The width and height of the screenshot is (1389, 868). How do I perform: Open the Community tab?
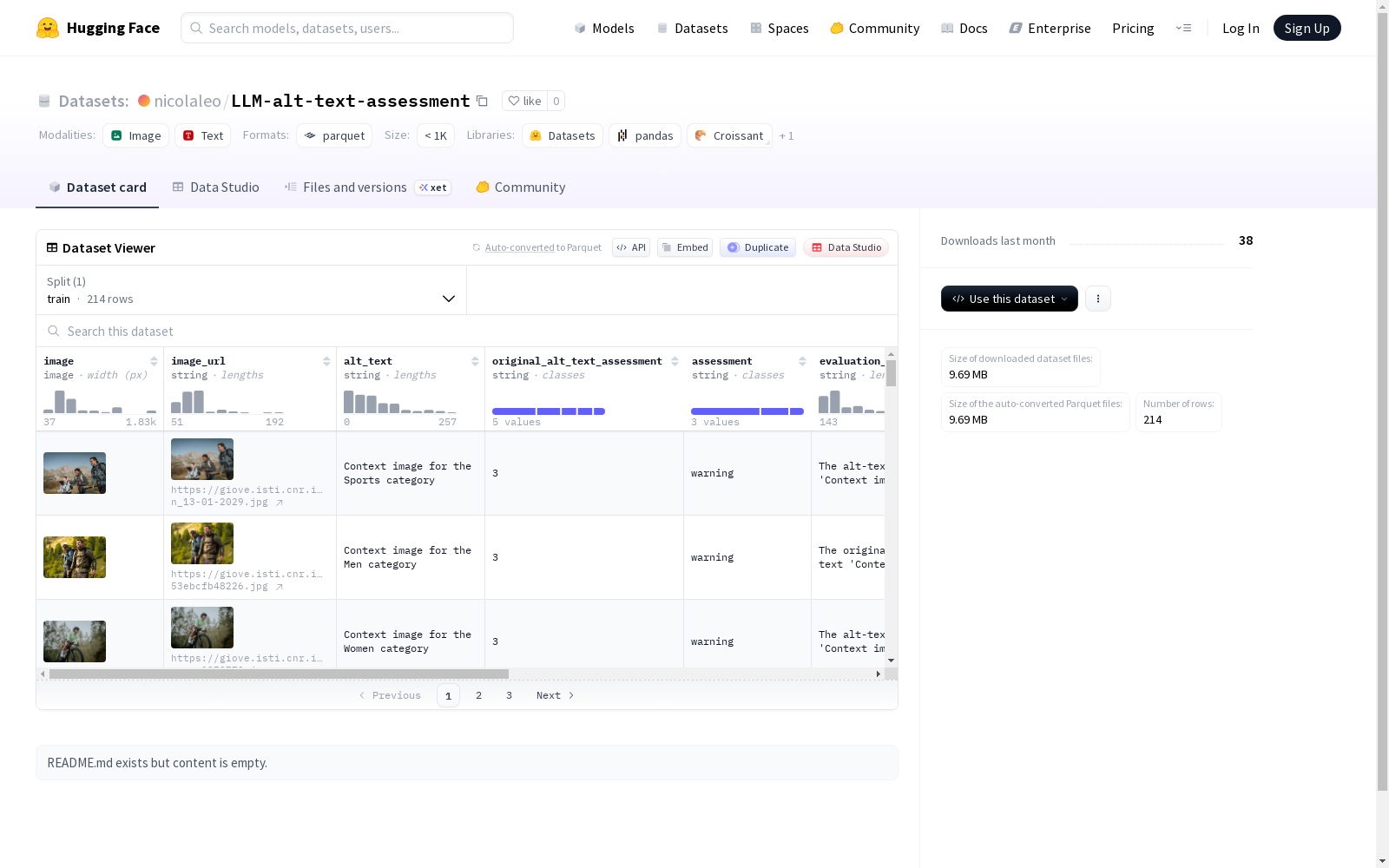[521, 187]
